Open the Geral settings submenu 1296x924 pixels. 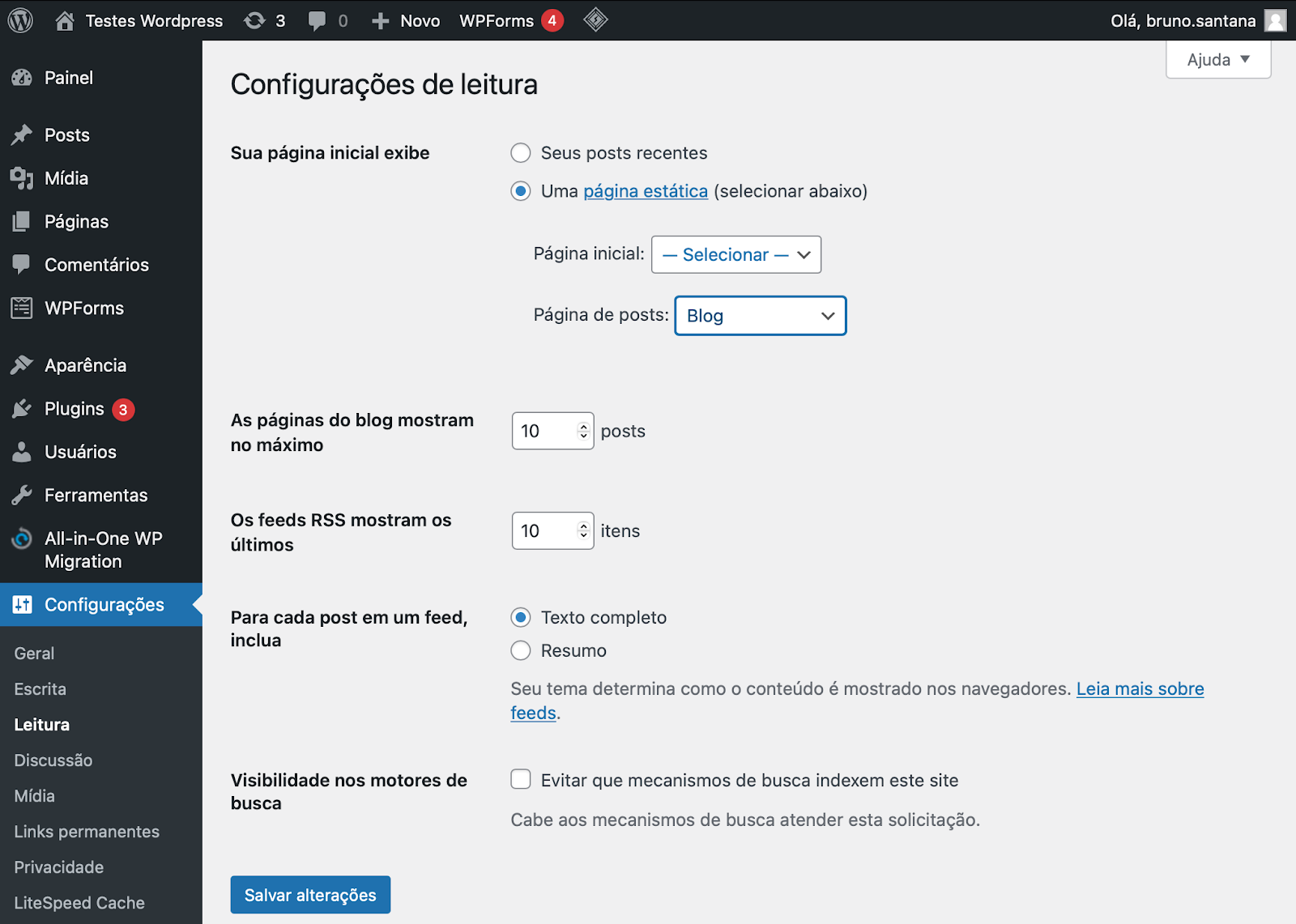click(34, 654)
